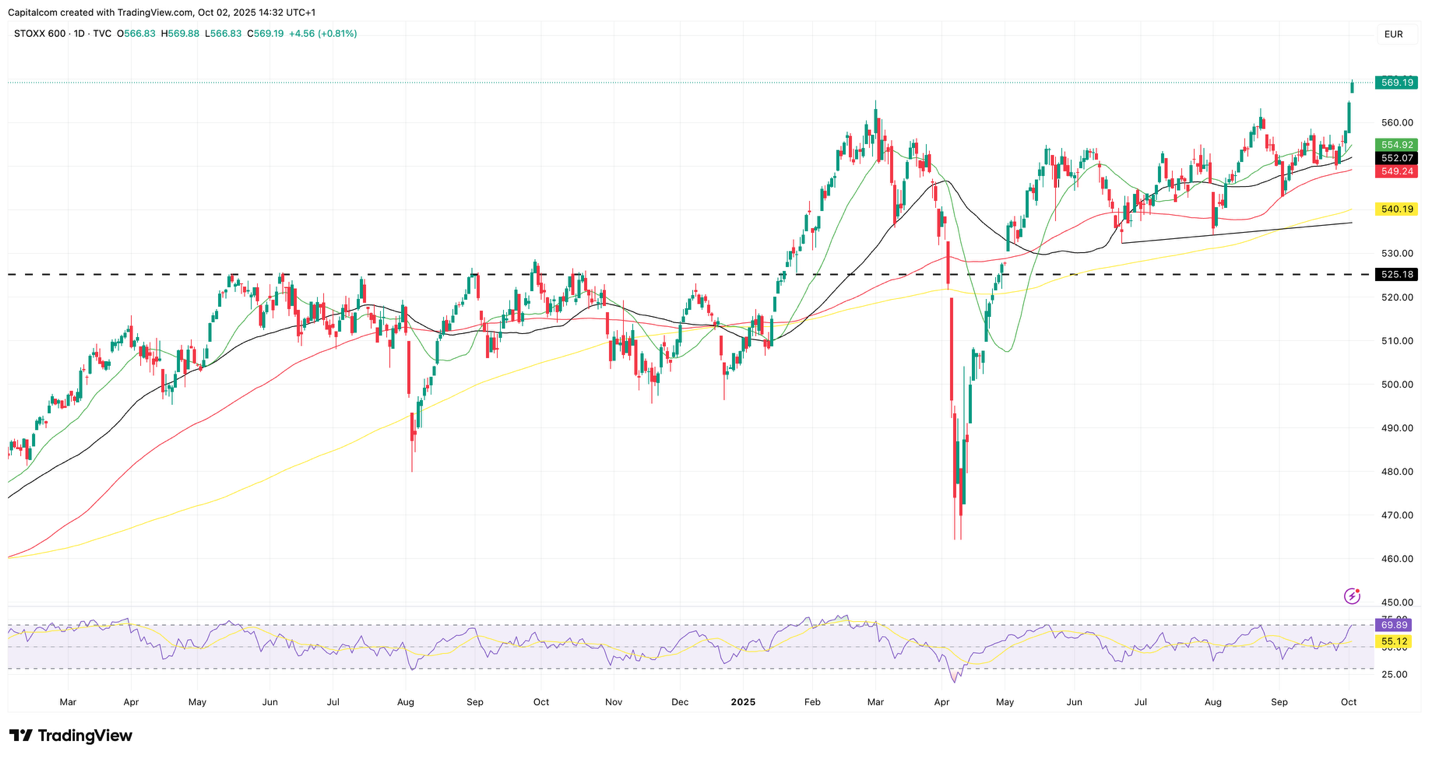Click the purple 69.89 RSI value label
Image resolution: width=1429 pixels, height=759 pixels.
pyautogui.click(x=1394, y=625)
